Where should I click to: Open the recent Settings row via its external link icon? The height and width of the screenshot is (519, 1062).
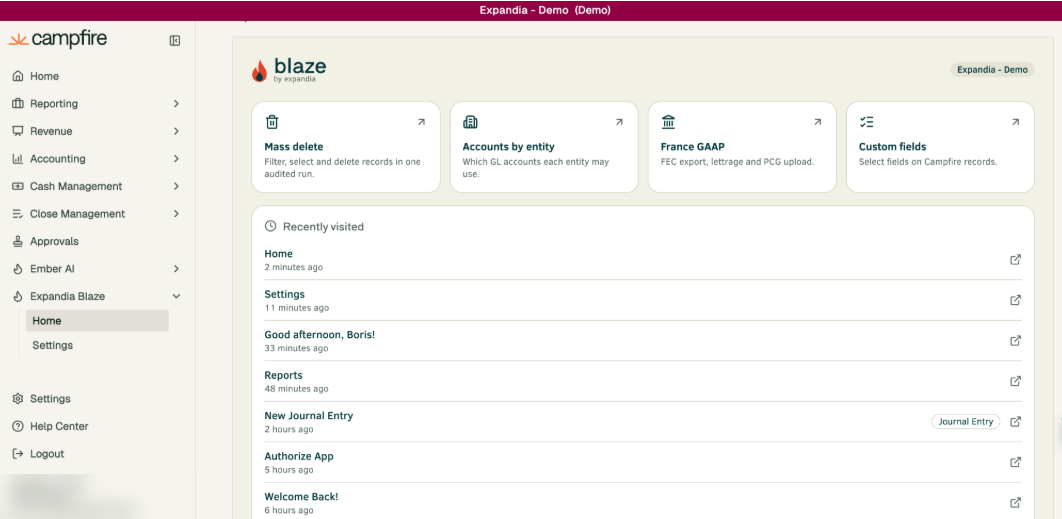1015,300
